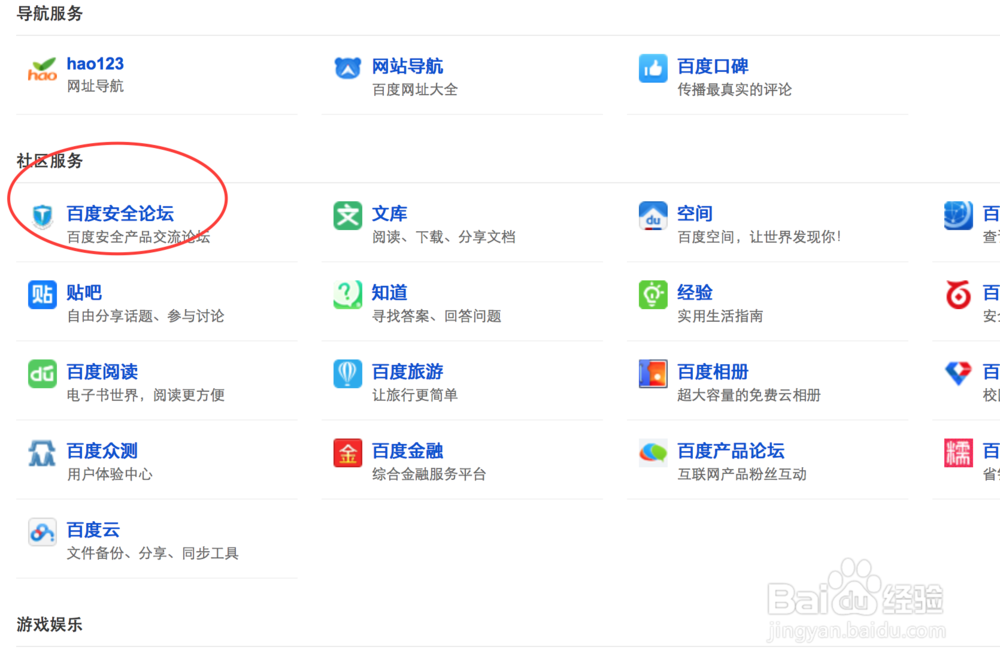Open the 百度口碑 link
The height and width of the screenshot is (665, 1000).
(712, 66)
